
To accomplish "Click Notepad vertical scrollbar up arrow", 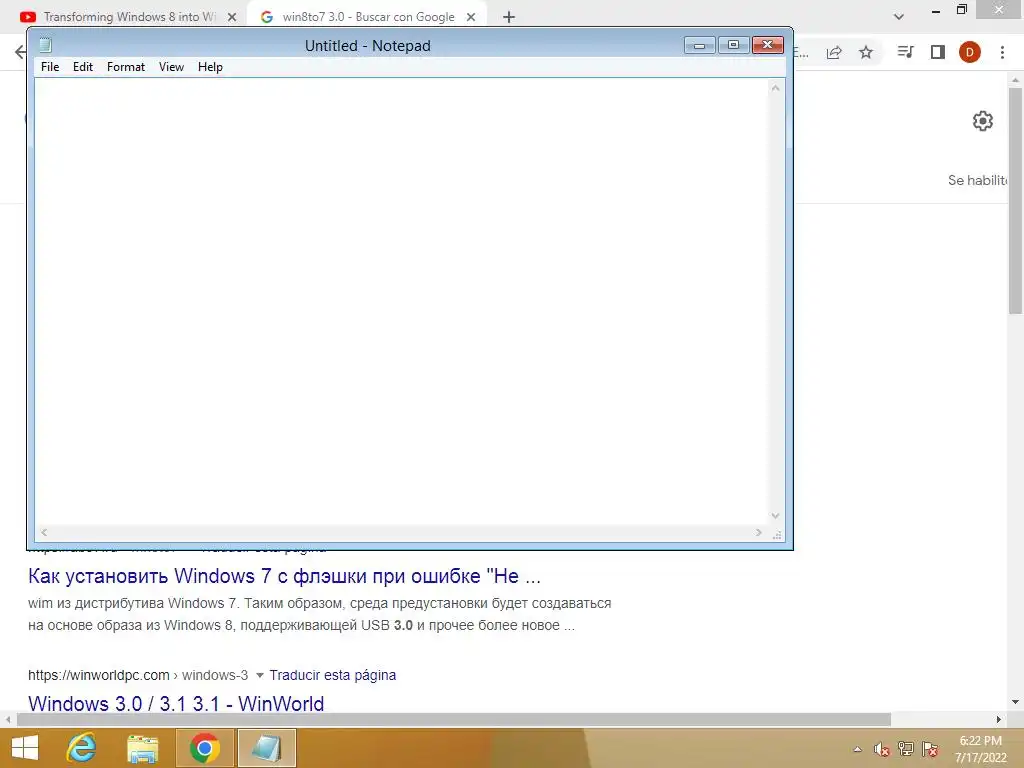I will click(x=775, y=88).
